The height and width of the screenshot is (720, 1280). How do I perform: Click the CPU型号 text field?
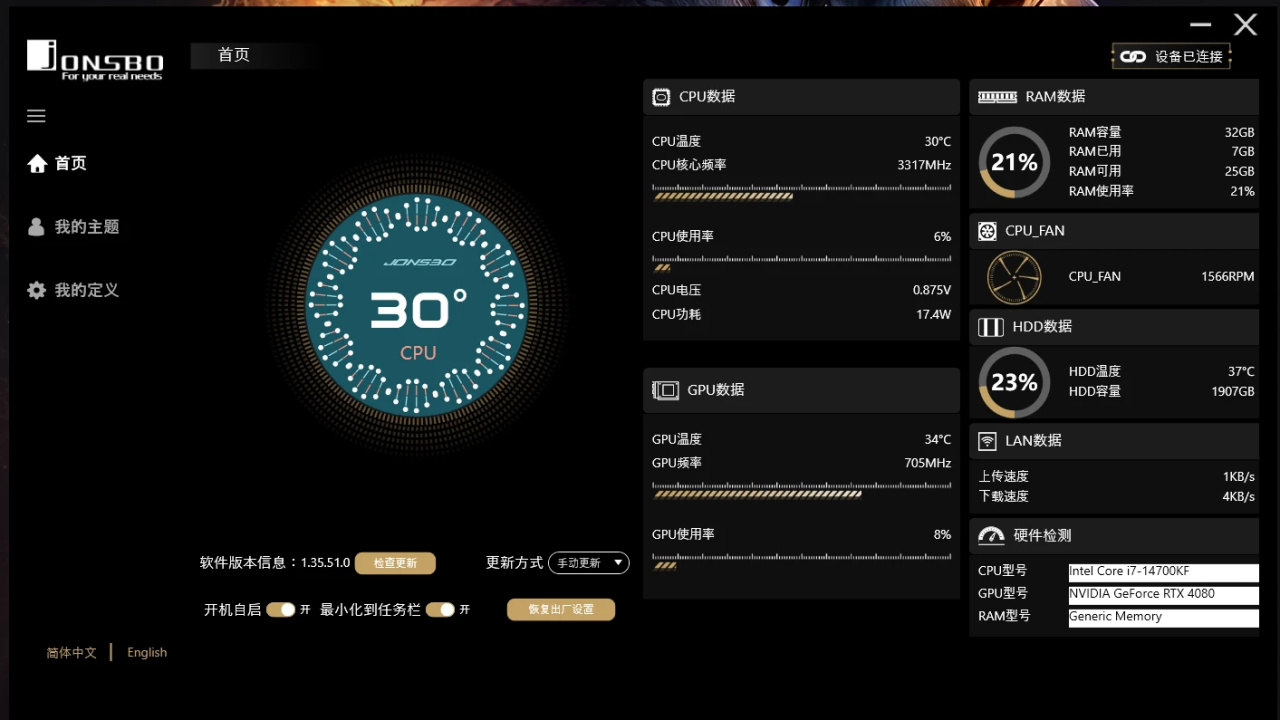click(x=1163, y=572)
